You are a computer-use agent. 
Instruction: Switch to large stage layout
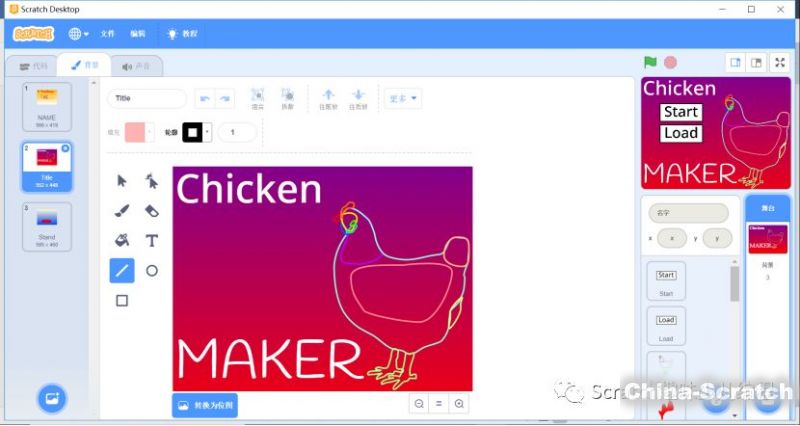(757, 62)
